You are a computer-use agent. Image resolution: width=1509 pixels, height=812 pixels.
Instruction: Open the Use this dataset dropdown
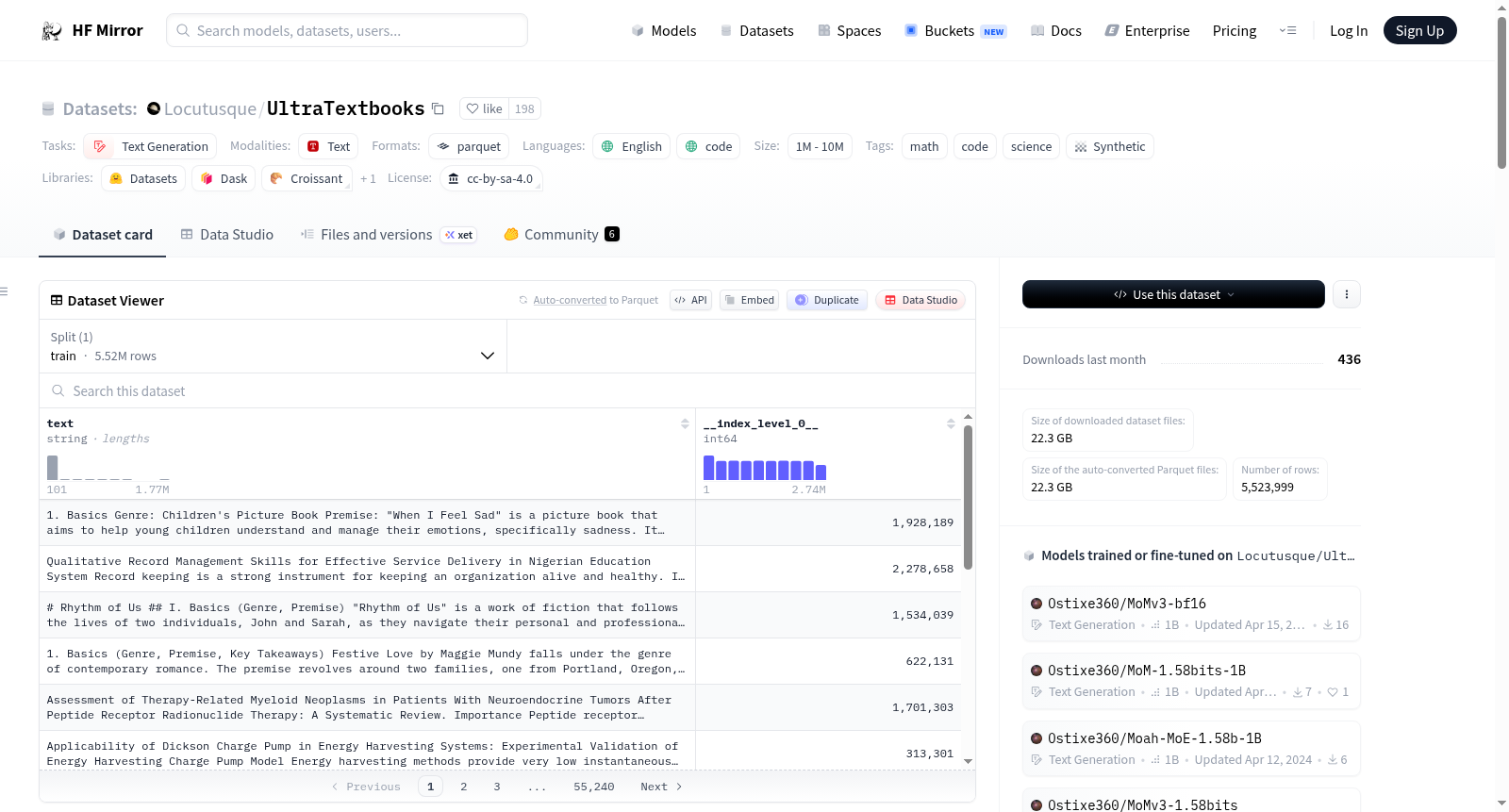pos(1173,294)
